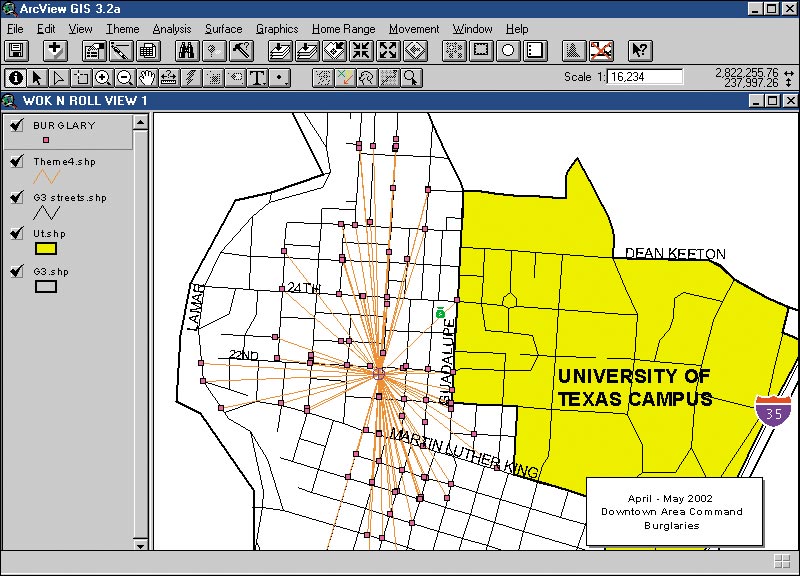Image resolution: width=800 pixels, height=576 pixels.
Task: Select the black Pointer tool
Action: click(37, 78)
